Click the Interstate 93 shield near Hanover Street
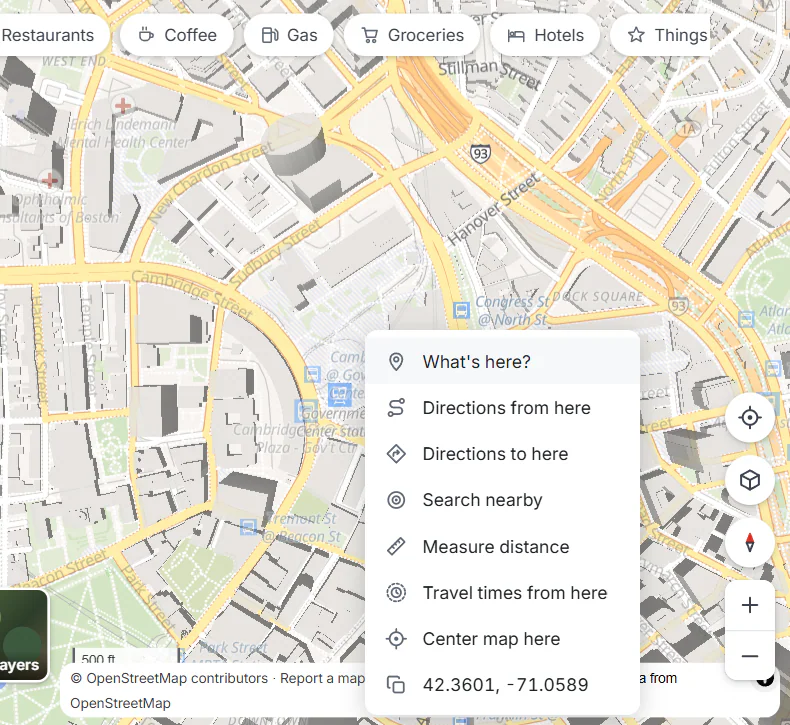 tap(480, 153)
